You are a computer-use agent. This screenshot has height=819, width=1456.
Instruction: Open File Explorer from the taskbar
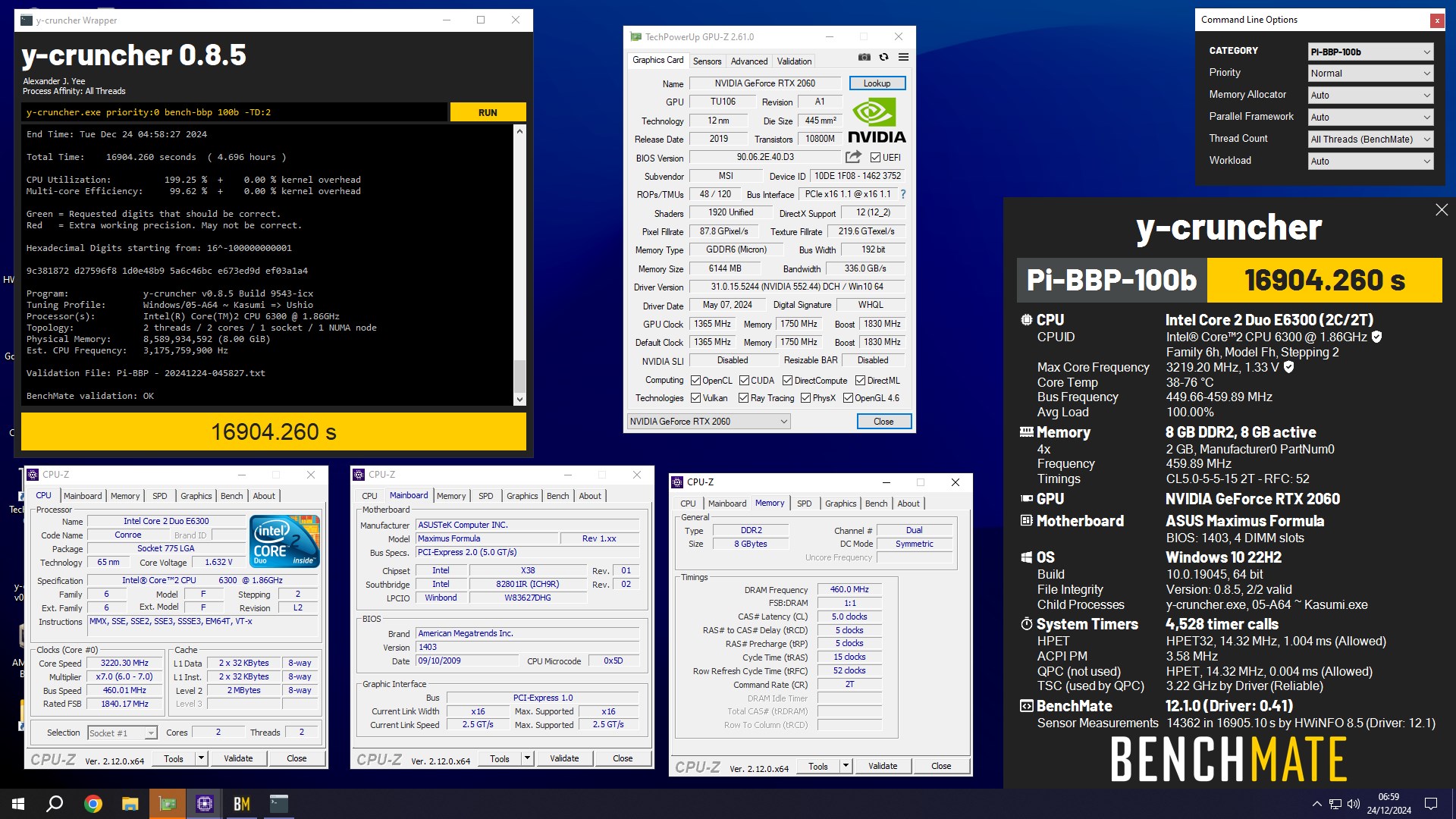130,804
